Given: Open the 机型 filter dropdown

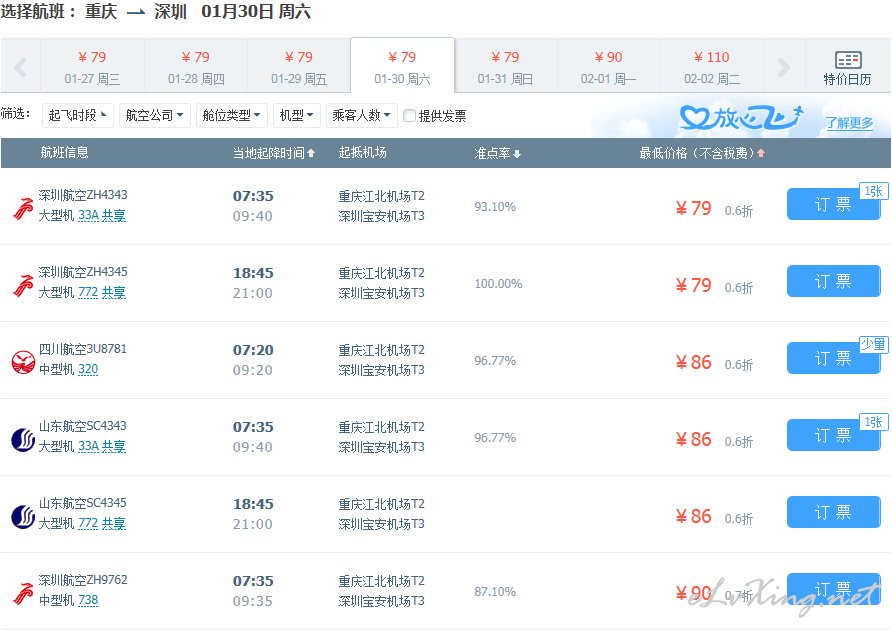Looking at the screenshot, I should pyautogui.click(x=297, y=116).
